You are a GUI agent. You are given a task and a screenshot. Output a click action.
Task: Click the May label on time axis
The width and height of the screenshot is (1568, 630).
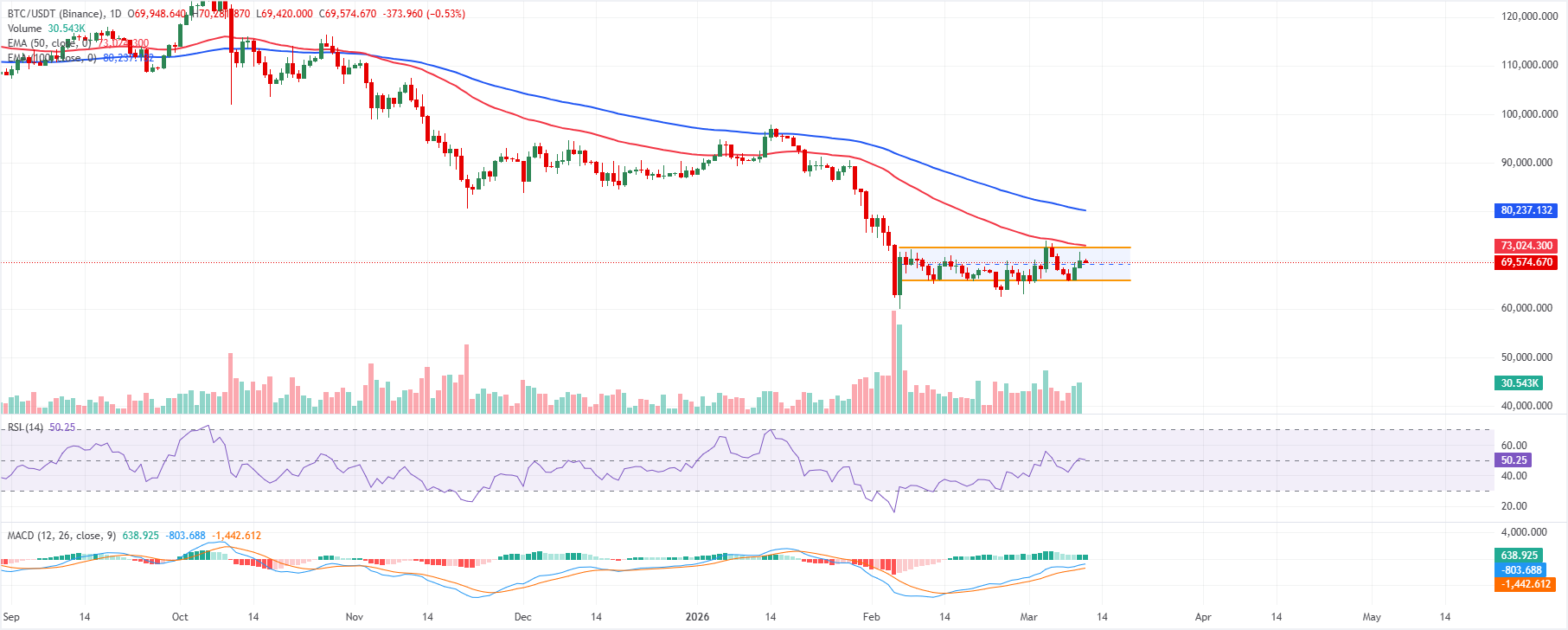tap(1372, 617)
